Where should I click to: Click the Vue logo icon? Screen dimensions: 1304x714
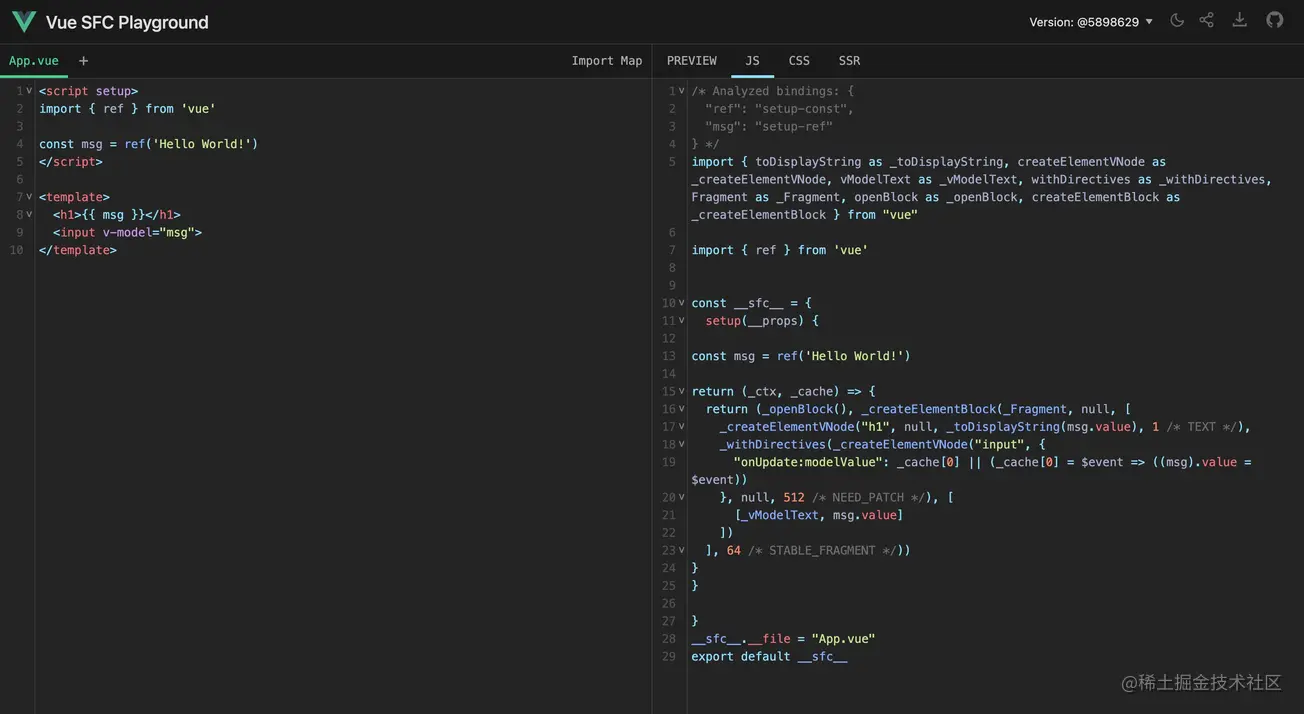point(24,22)
